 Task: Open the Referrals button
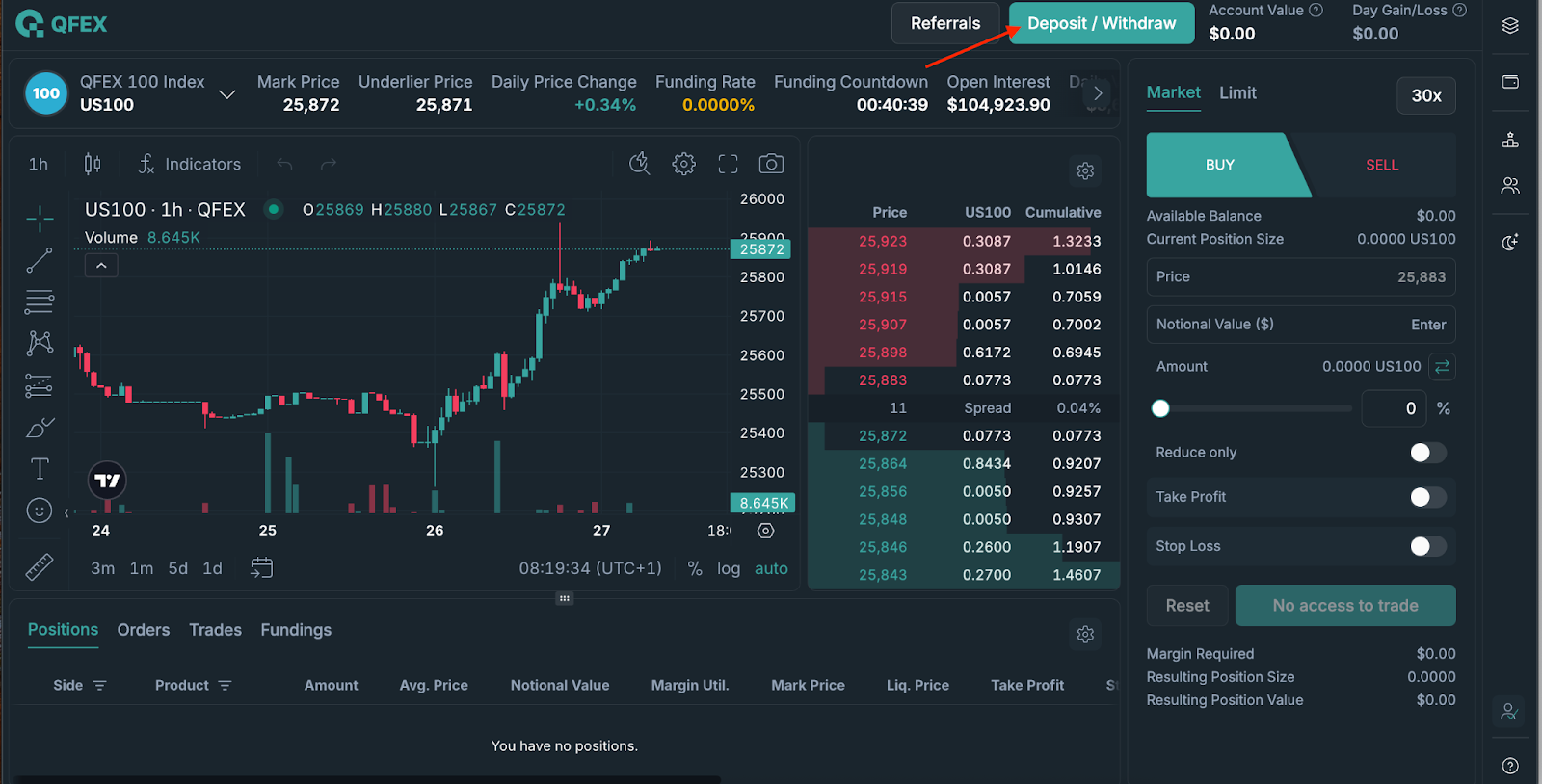point(945,23)
